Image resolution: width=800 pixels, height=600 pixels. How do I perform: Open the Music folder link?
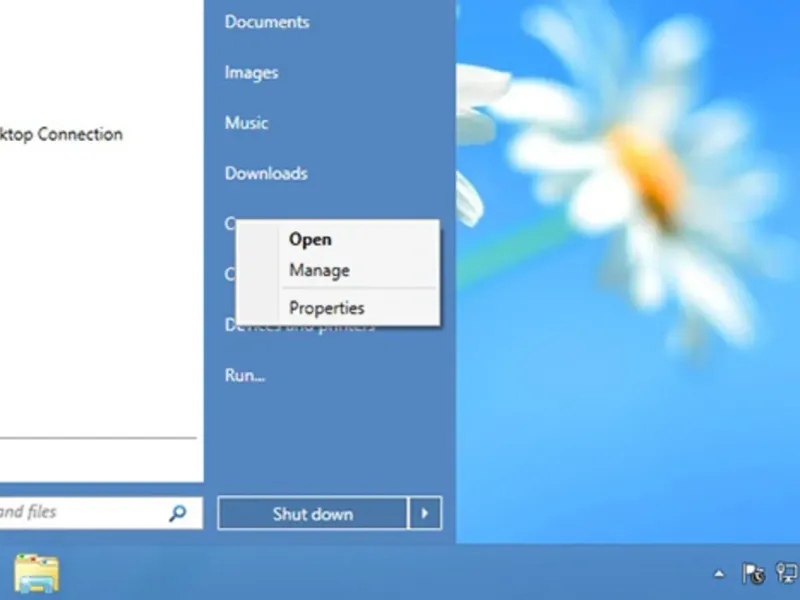(x=246, y=123)
